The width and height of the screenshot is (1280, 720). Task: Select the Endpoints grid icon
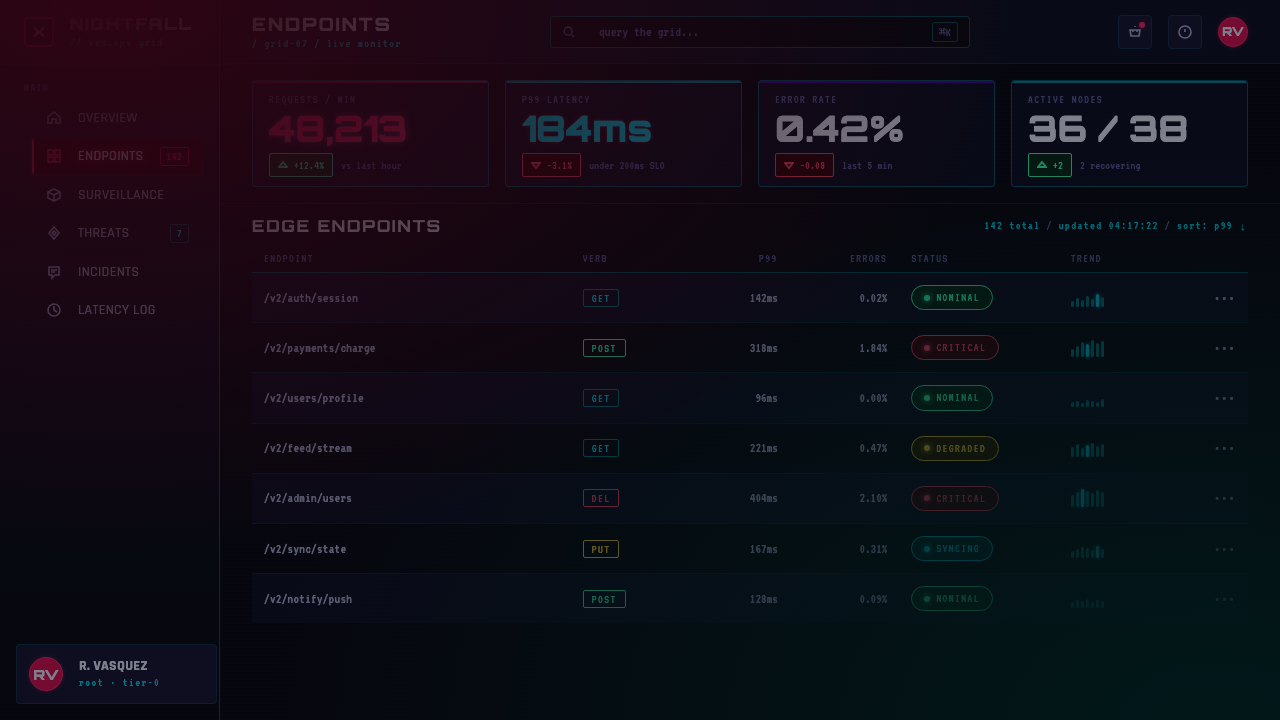54,156
